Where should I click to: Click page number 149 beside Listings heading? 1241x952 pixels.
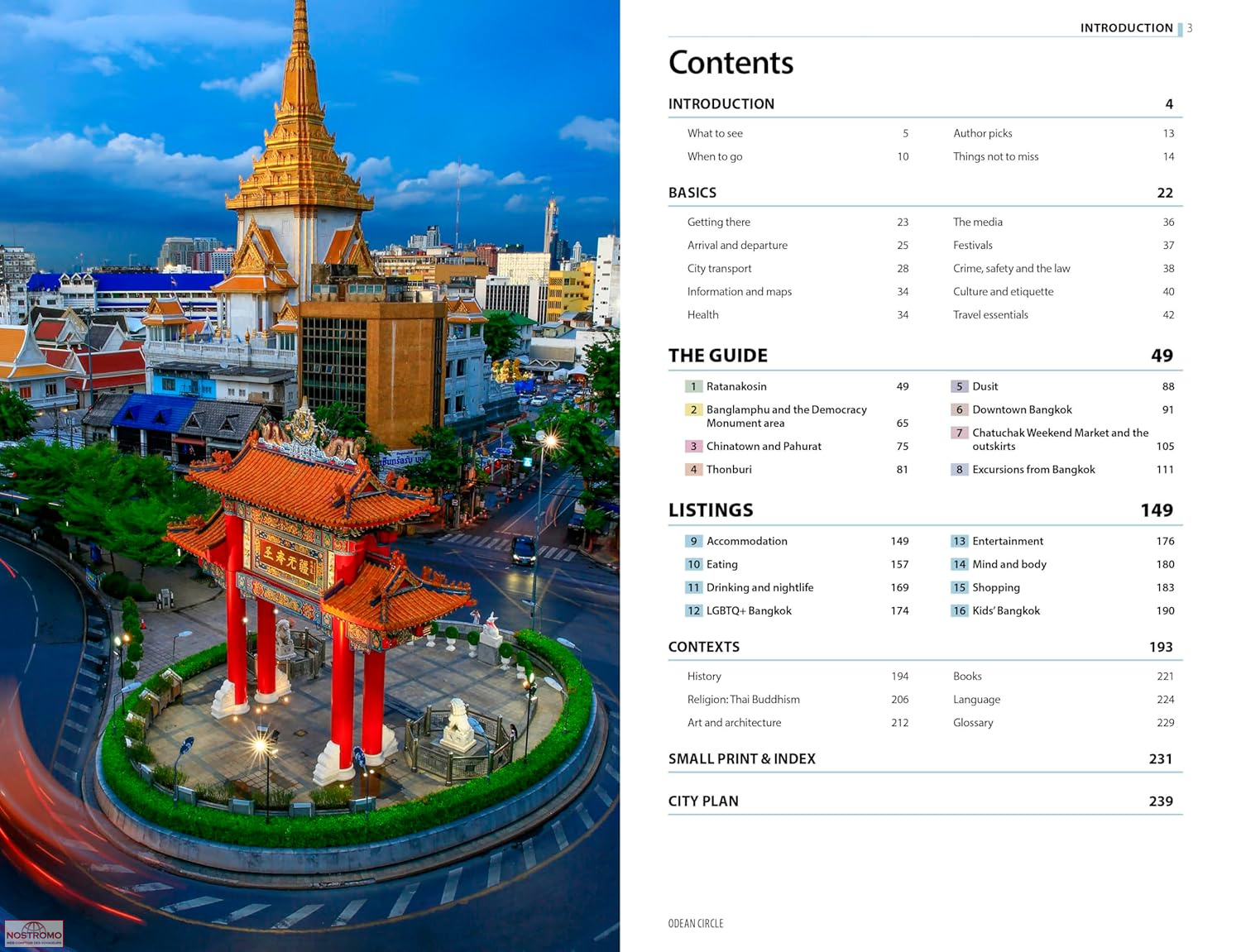[1157, 510]
